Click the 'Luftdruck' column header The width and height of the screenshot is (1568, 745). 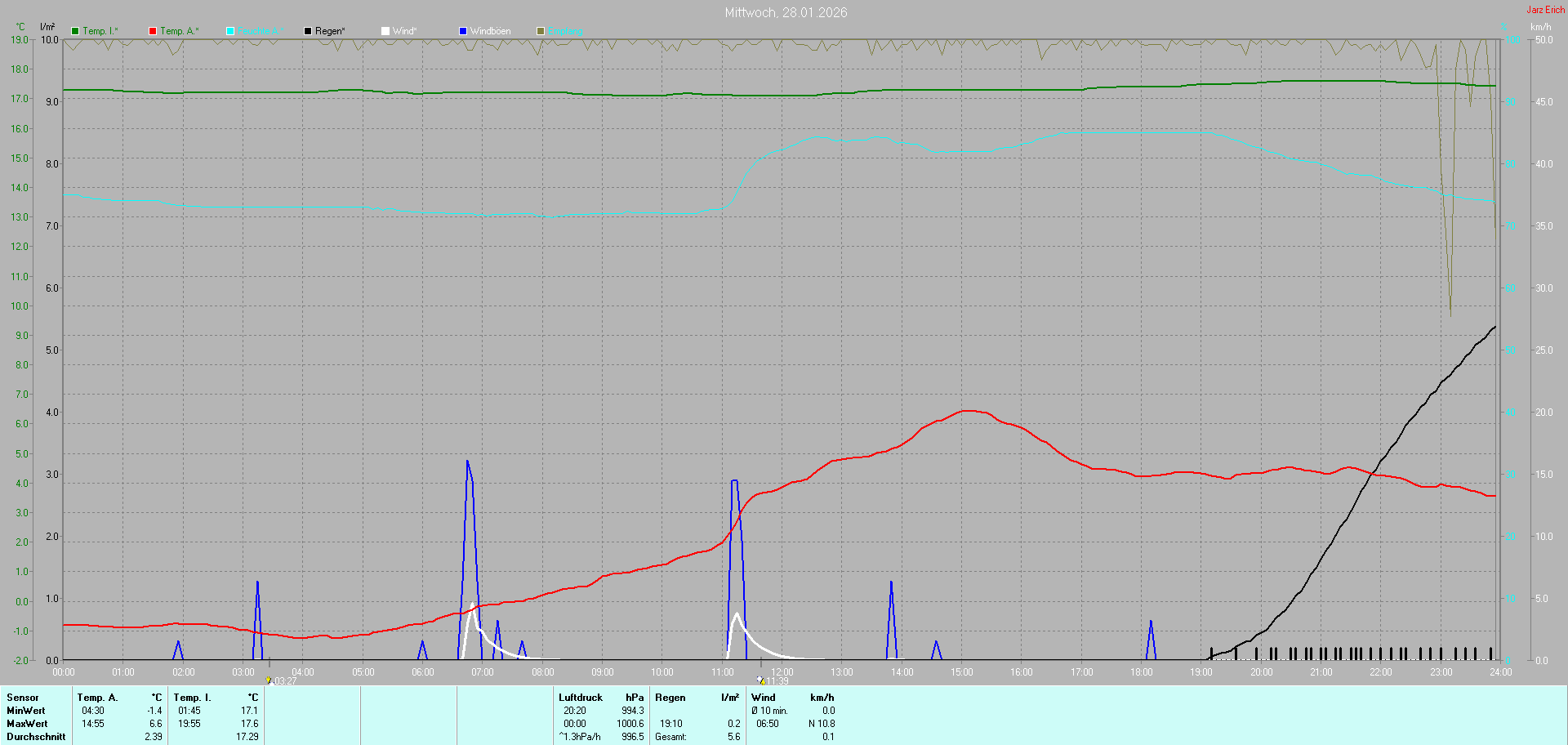tap(581, 698)
